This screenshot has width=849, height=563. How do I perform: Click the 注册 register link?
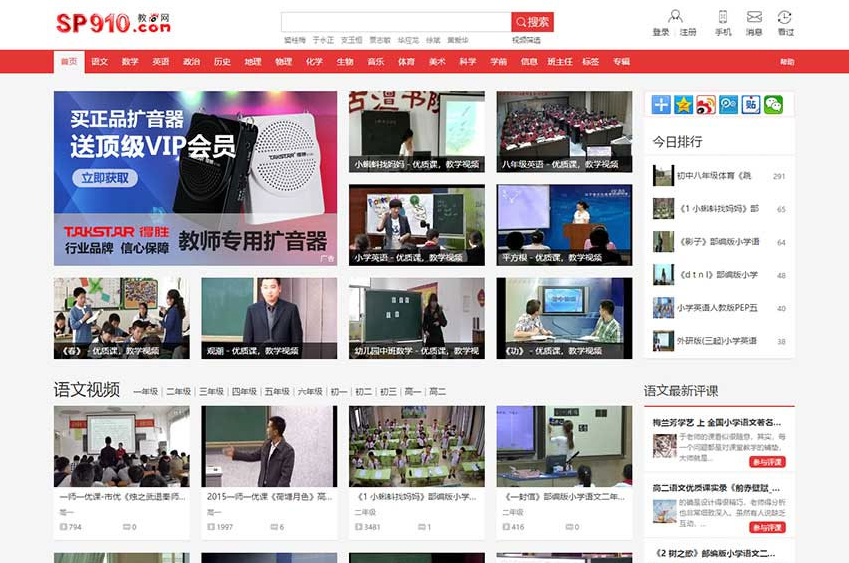688,33
